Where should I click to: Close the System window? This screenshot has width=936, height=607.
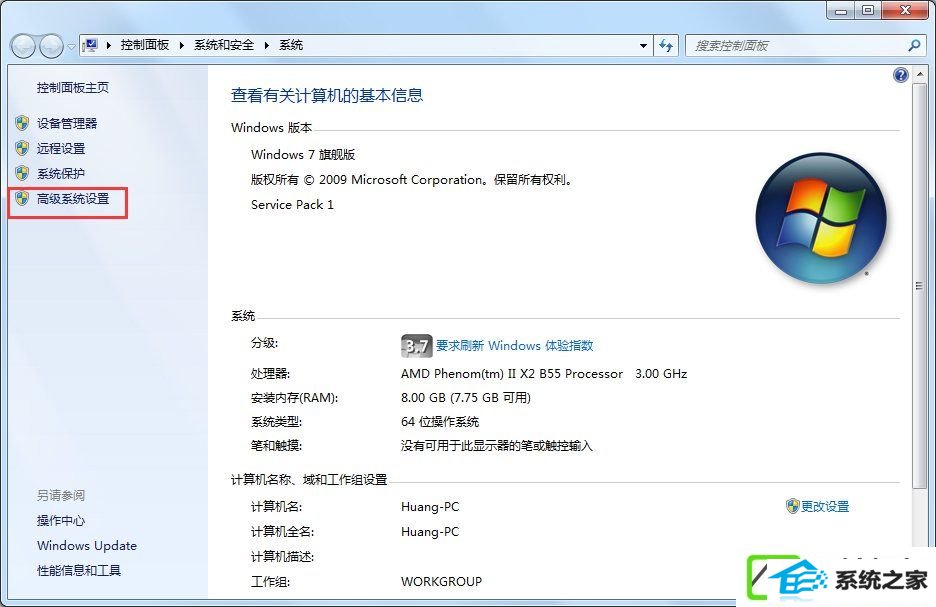tap(905, 10)
